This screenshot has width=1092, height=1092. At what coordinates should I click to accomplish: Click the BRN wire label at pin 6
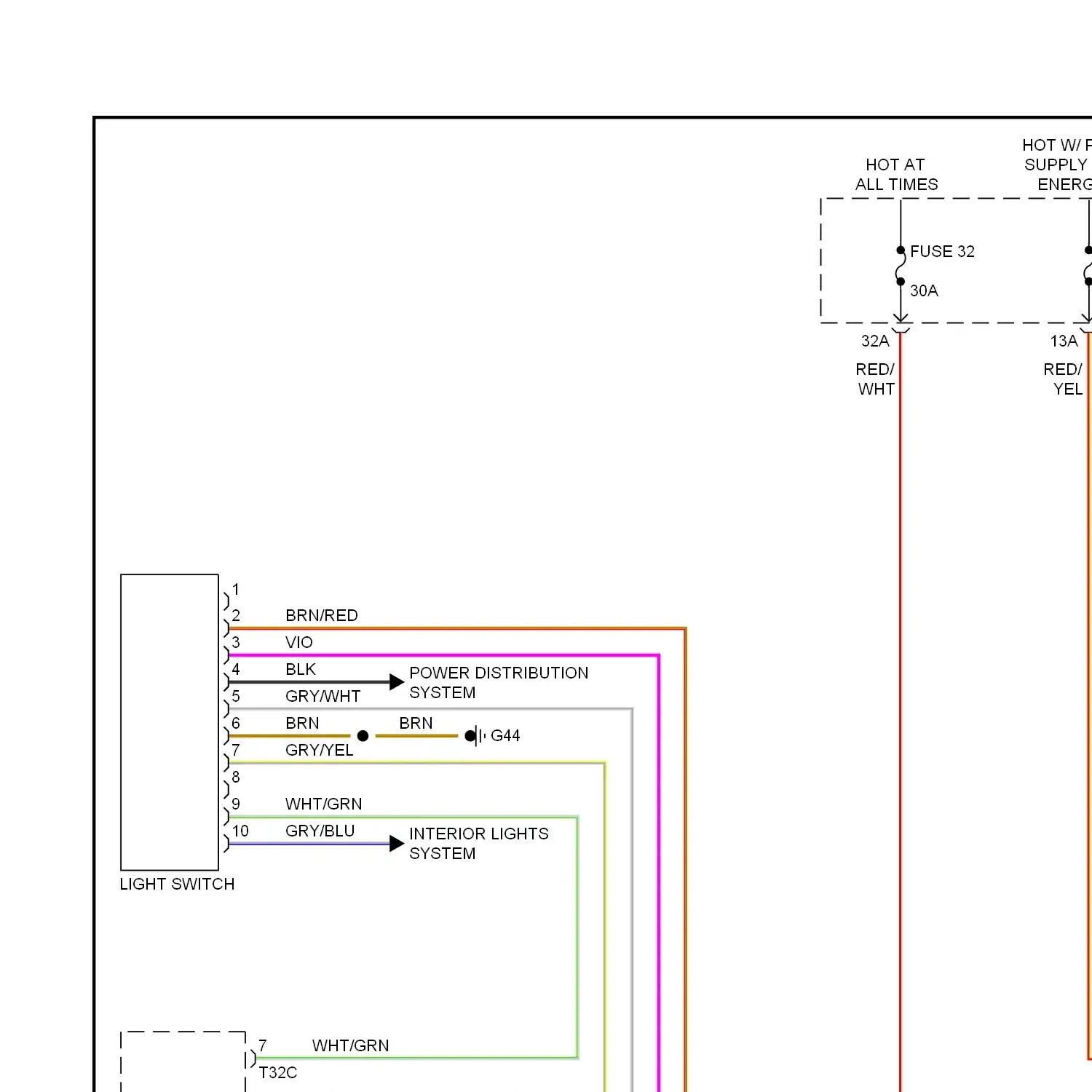click(x=302, y=723)
